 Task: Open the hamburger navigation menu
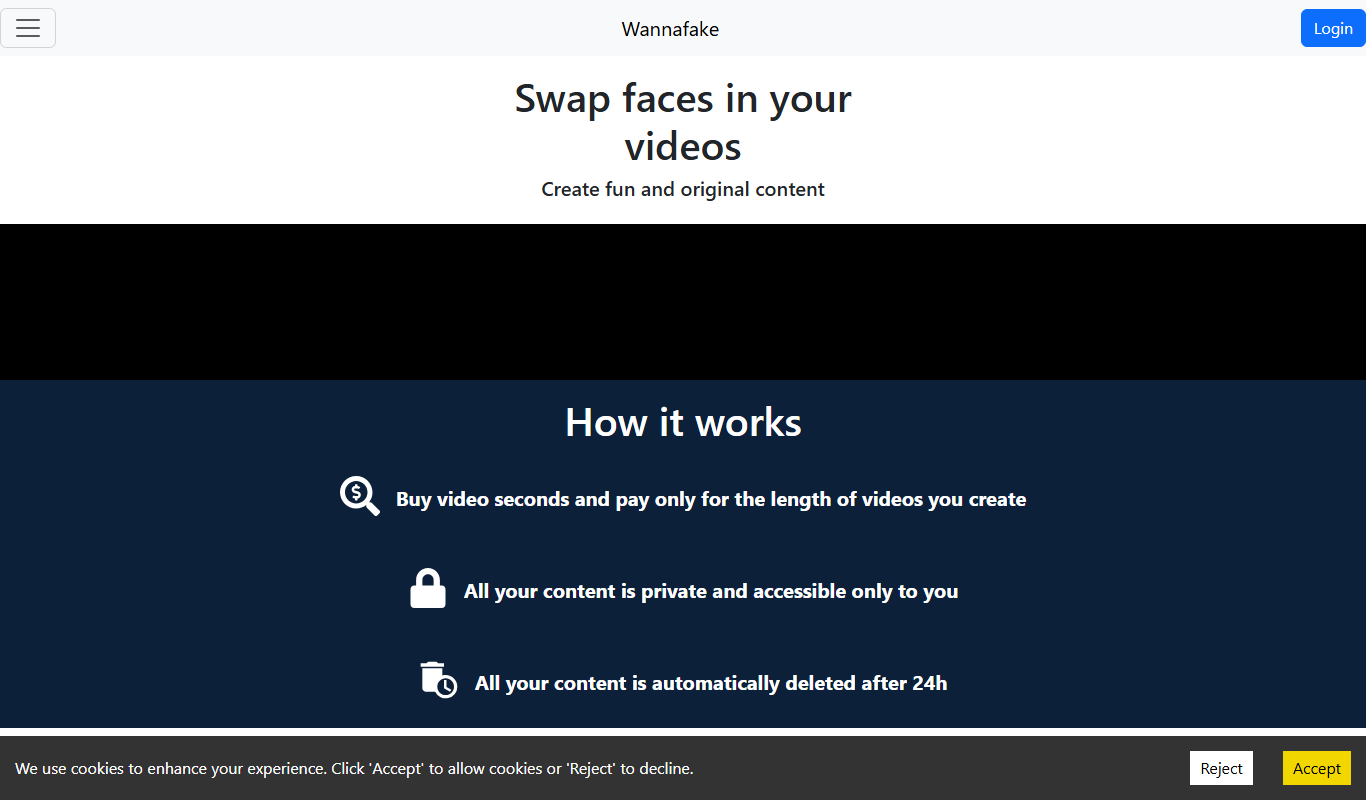pos(28,28)
